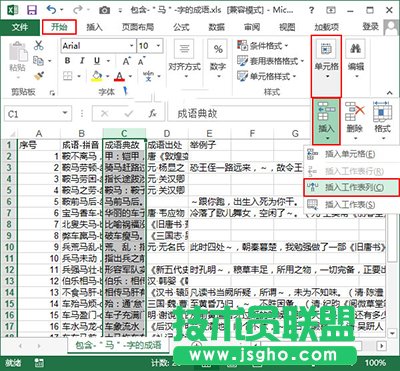This screenshot has height=371, width=400.
Task: Click the Cells group button
Action: 327,66
